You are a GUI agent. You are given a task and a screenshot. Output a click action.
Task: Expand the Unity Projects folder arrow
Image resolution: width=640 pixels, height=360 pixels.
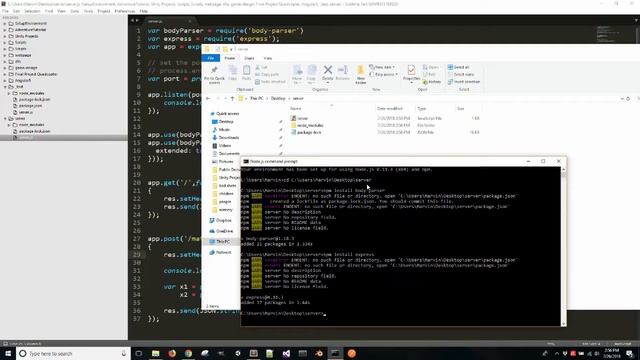point(5,36)
